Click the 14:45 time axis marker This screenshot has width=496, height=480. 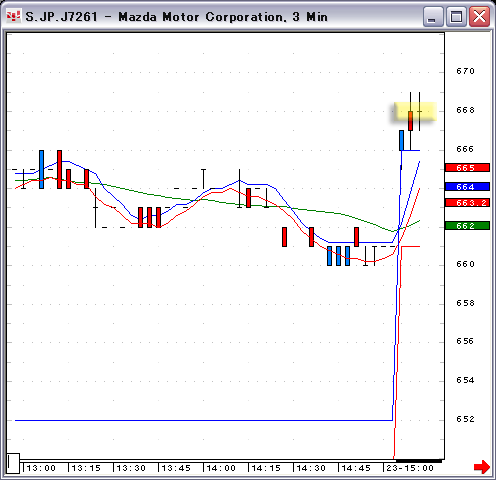point(356,468)
